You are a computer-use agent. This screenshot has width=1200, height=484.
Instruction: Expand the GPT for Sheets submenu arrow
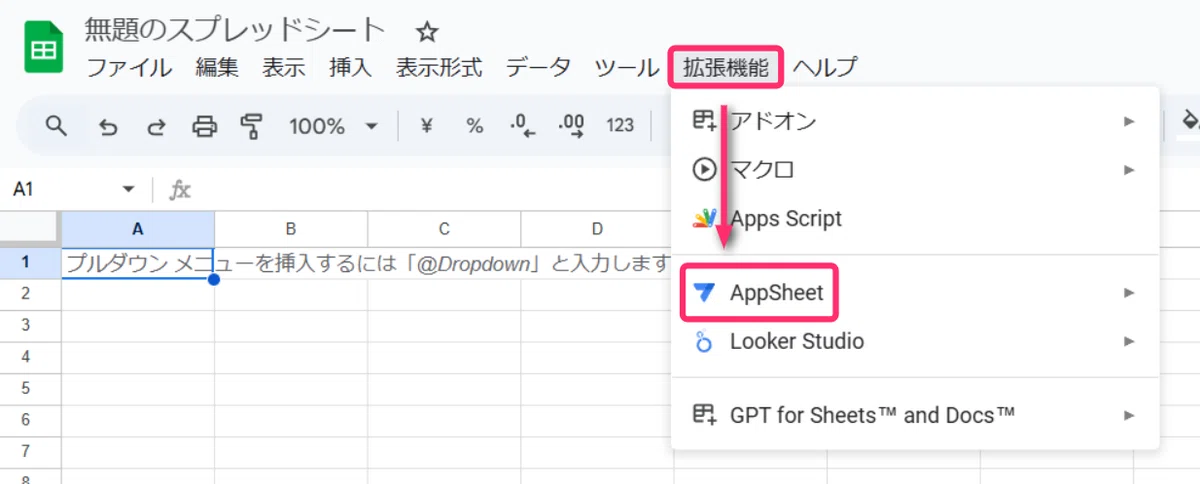[1129, 414]
